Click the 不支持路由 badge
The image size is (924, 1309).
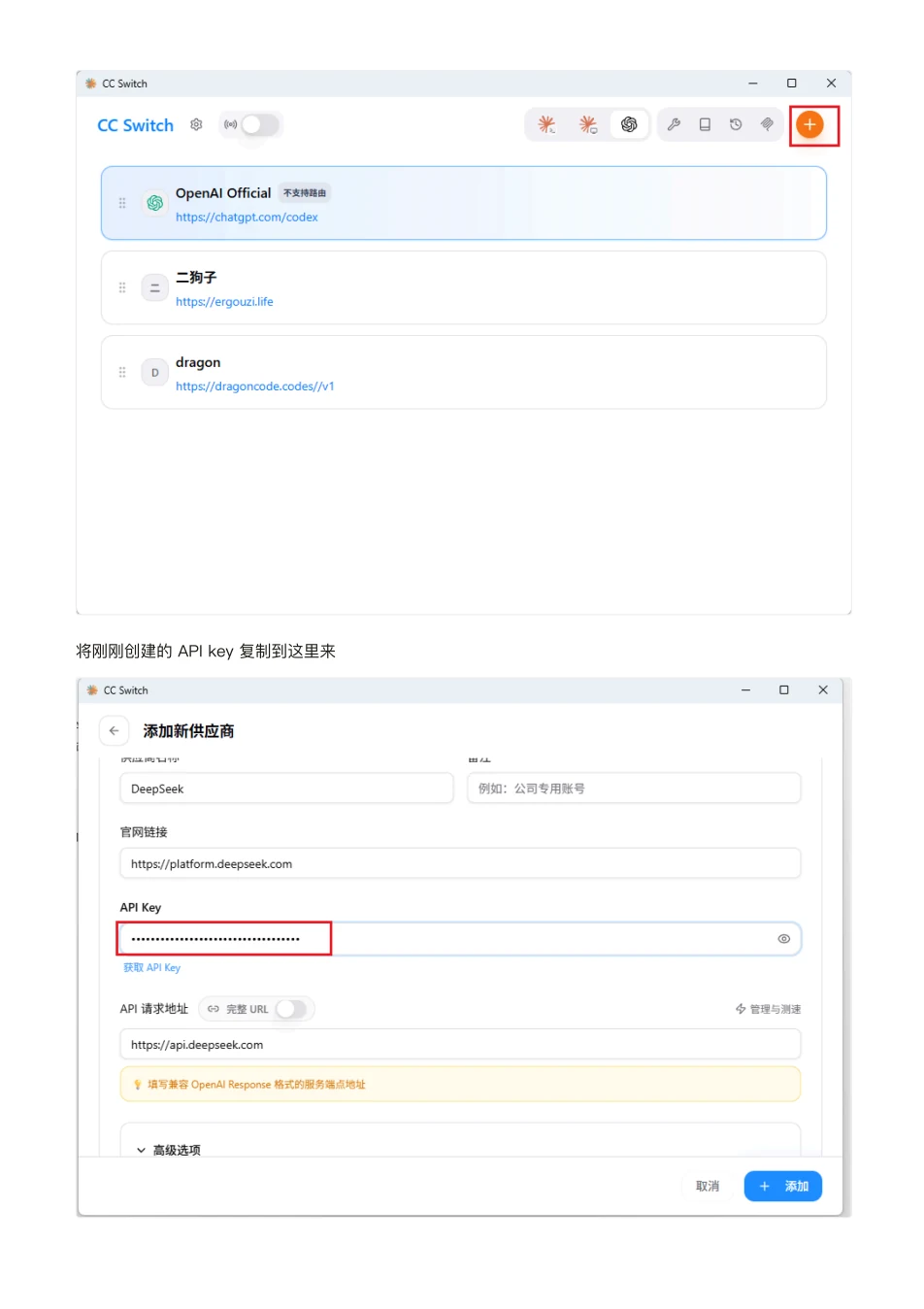point(305,193)
